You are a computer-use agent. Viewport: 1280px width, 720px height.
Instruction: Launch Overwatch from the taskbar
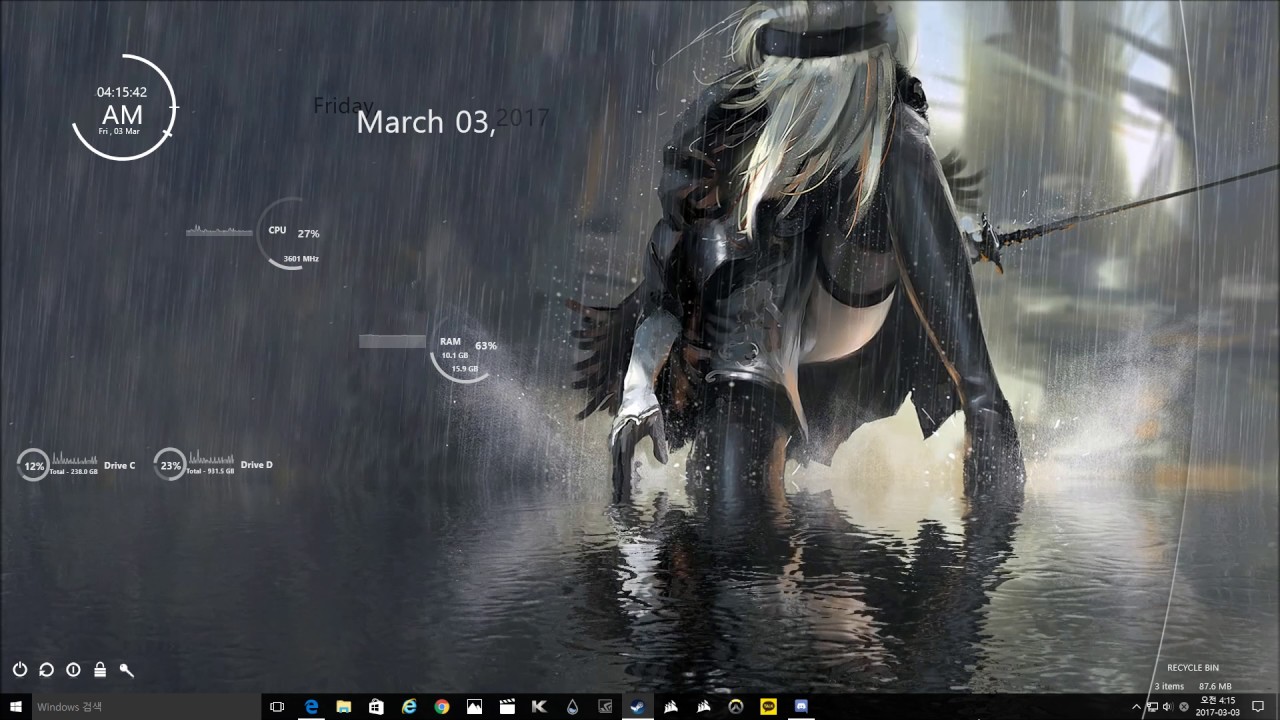[735, 707]
